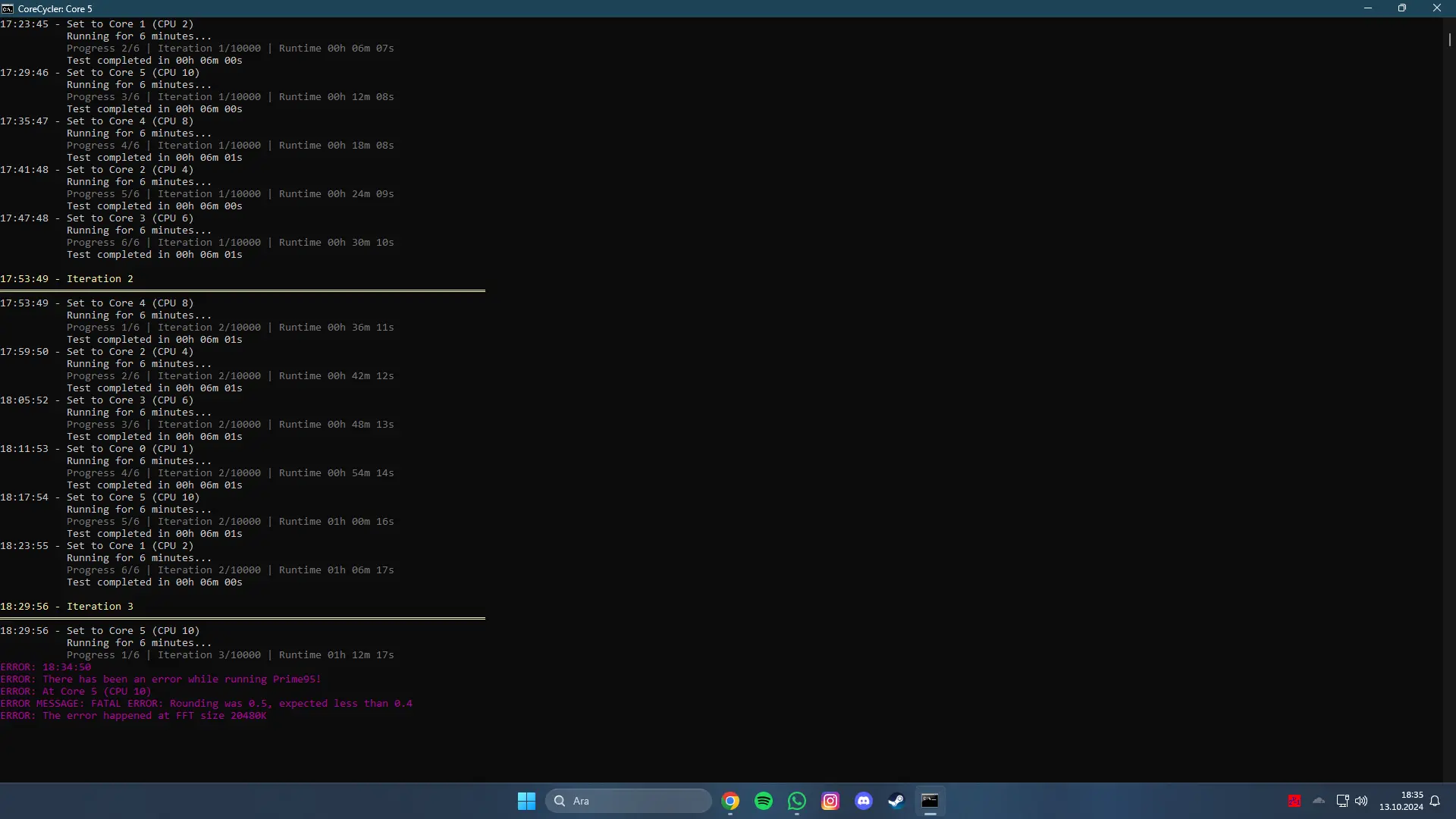
Task: Click the '17:53:49 - Set to Core 4' line
Action: (x=97, y=303)
